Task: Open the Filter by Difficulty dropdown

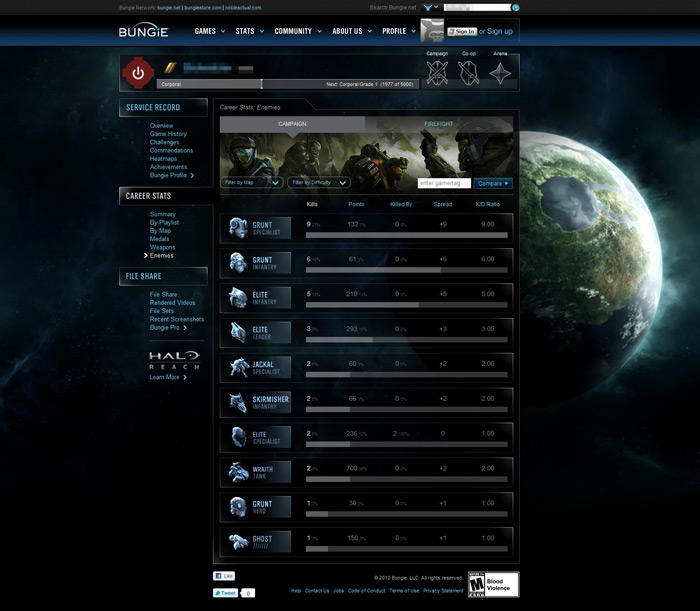Action: 318,183
